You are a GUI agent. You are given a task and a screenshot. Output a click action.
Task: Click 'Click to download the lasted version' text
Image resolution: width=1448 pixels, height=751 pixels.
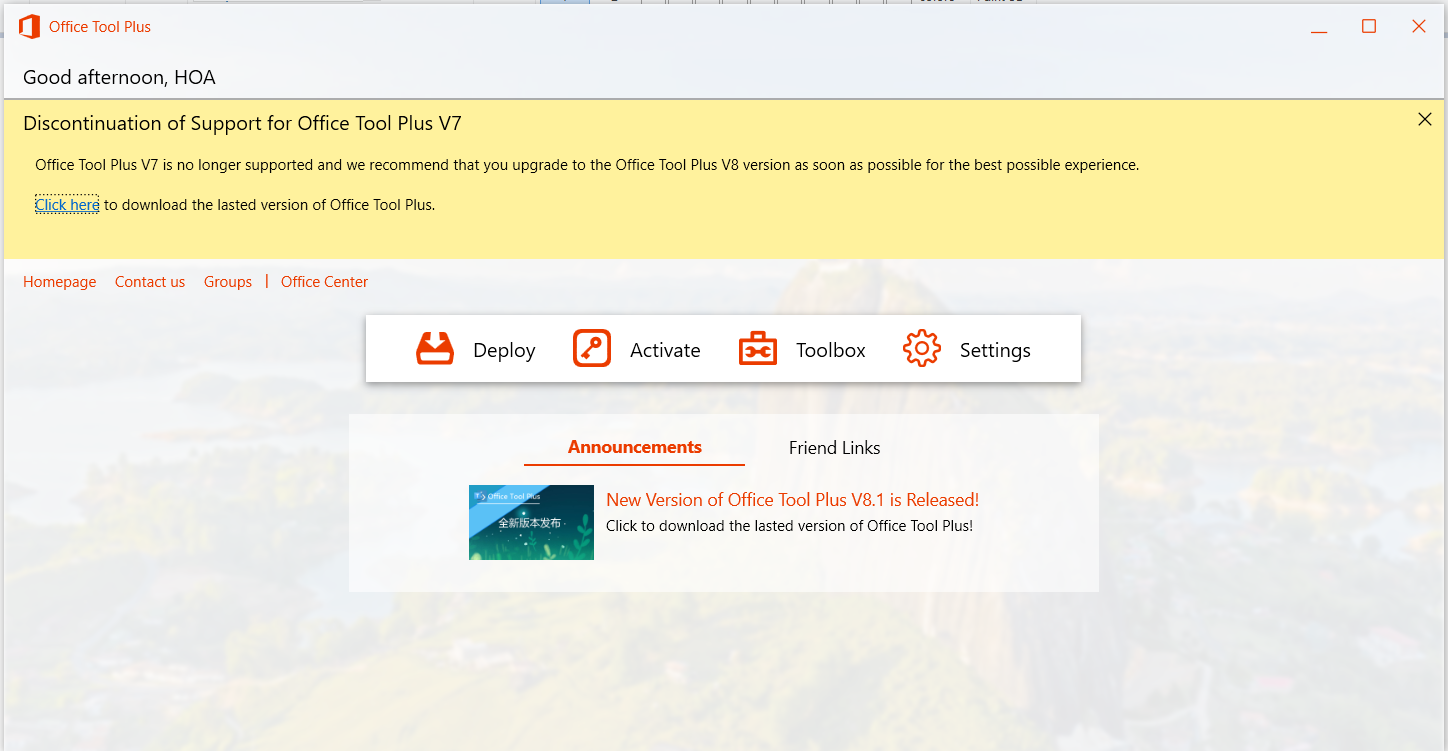[789, 526]
